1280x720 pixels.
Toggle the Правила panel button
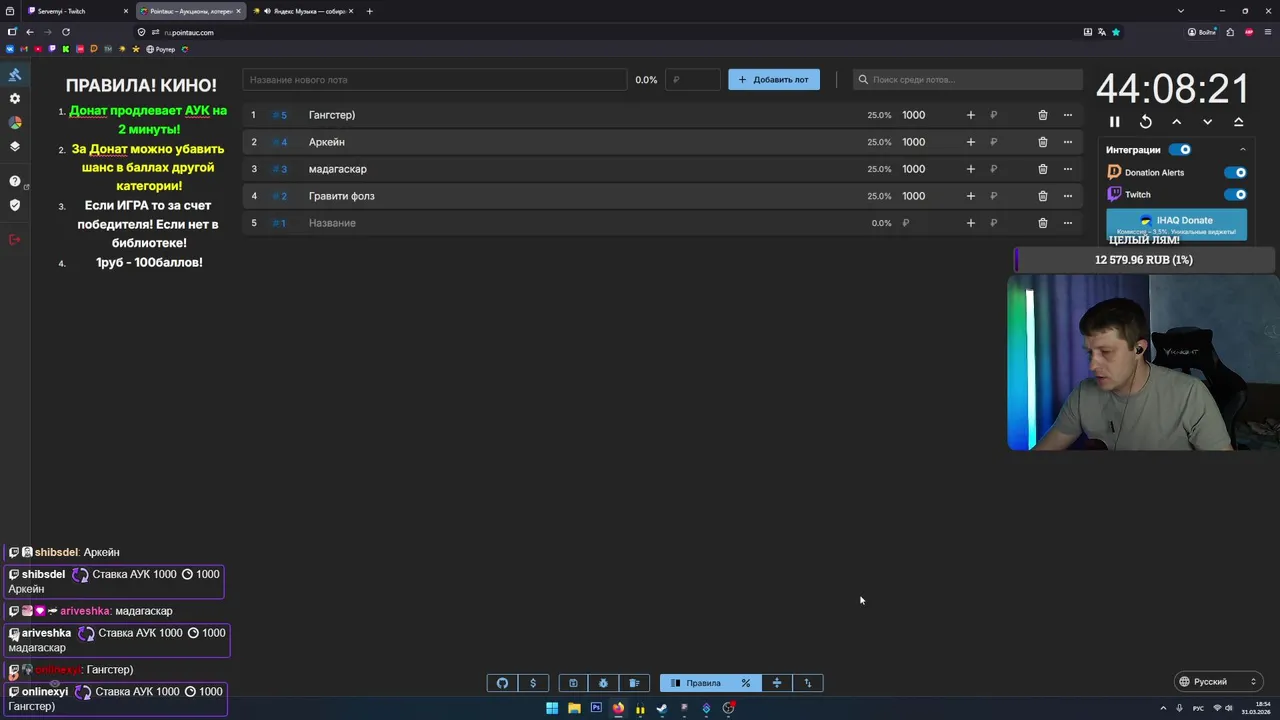click(x=696, y=683)
